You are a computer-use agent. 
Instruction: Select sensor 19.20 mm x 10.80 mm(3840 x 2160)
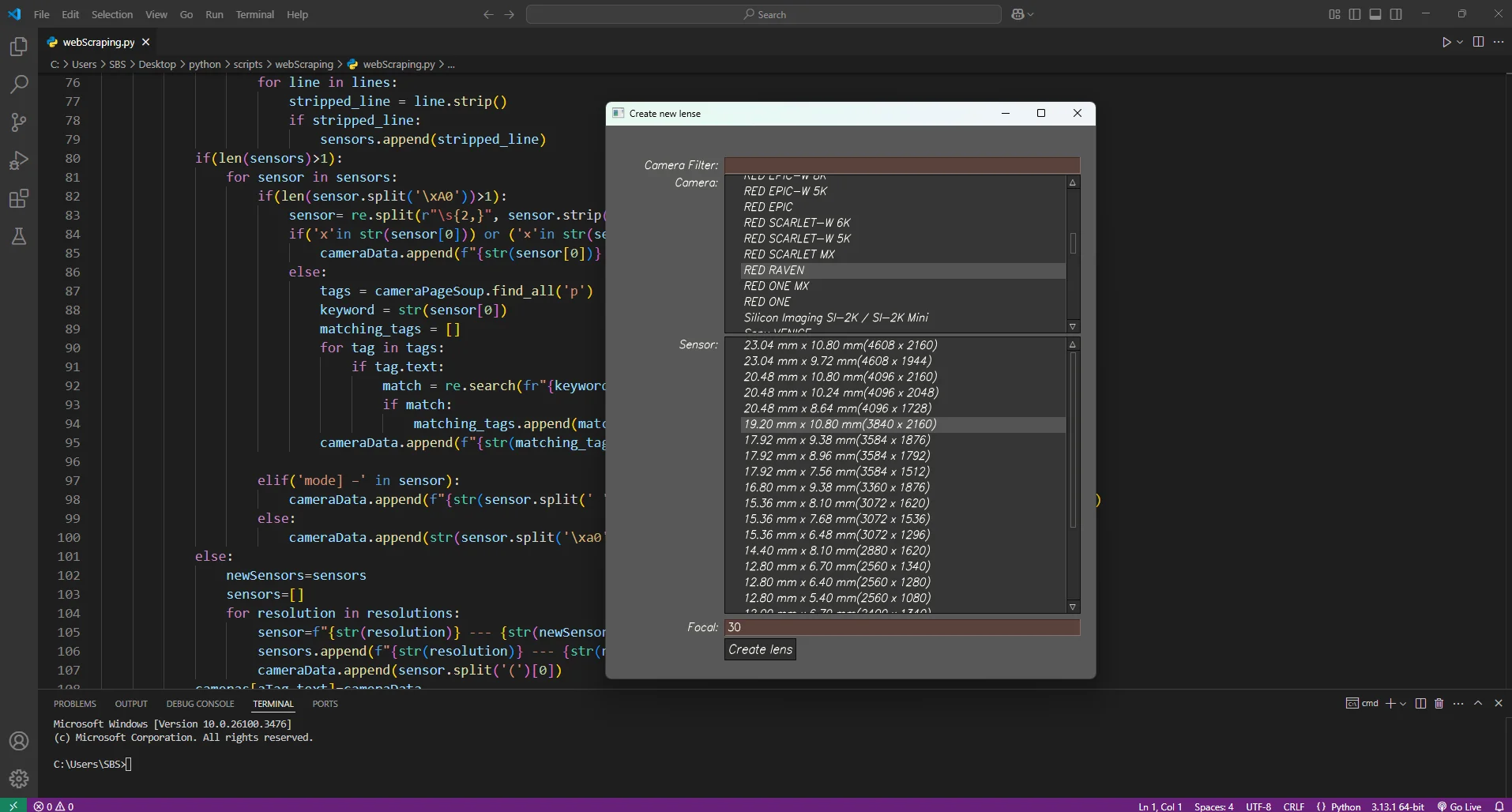click(839, 424)
